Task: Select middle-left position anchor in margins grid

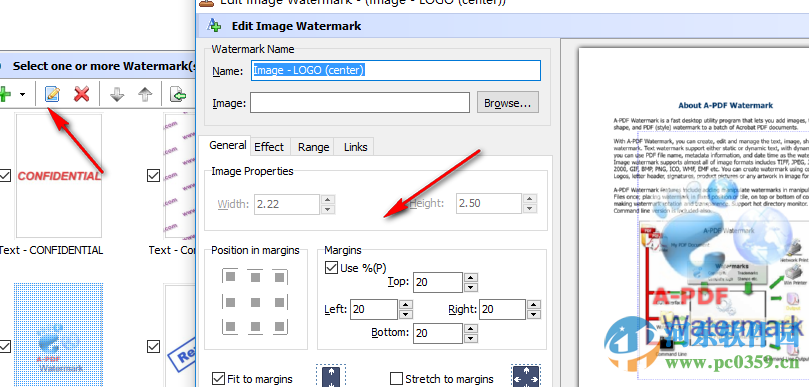Action: click(x=231, y=301)
